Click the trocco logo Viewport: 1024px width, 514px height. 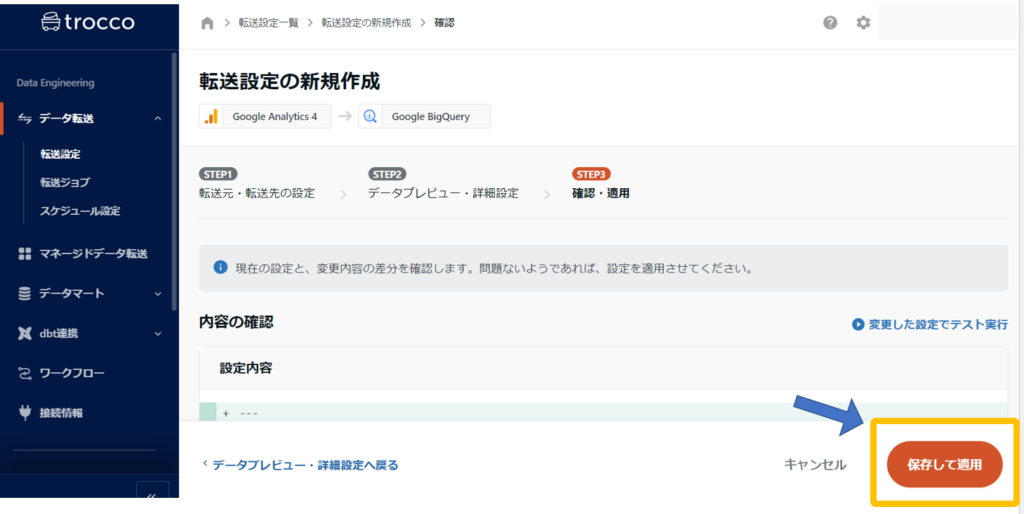tap(88, 22)
